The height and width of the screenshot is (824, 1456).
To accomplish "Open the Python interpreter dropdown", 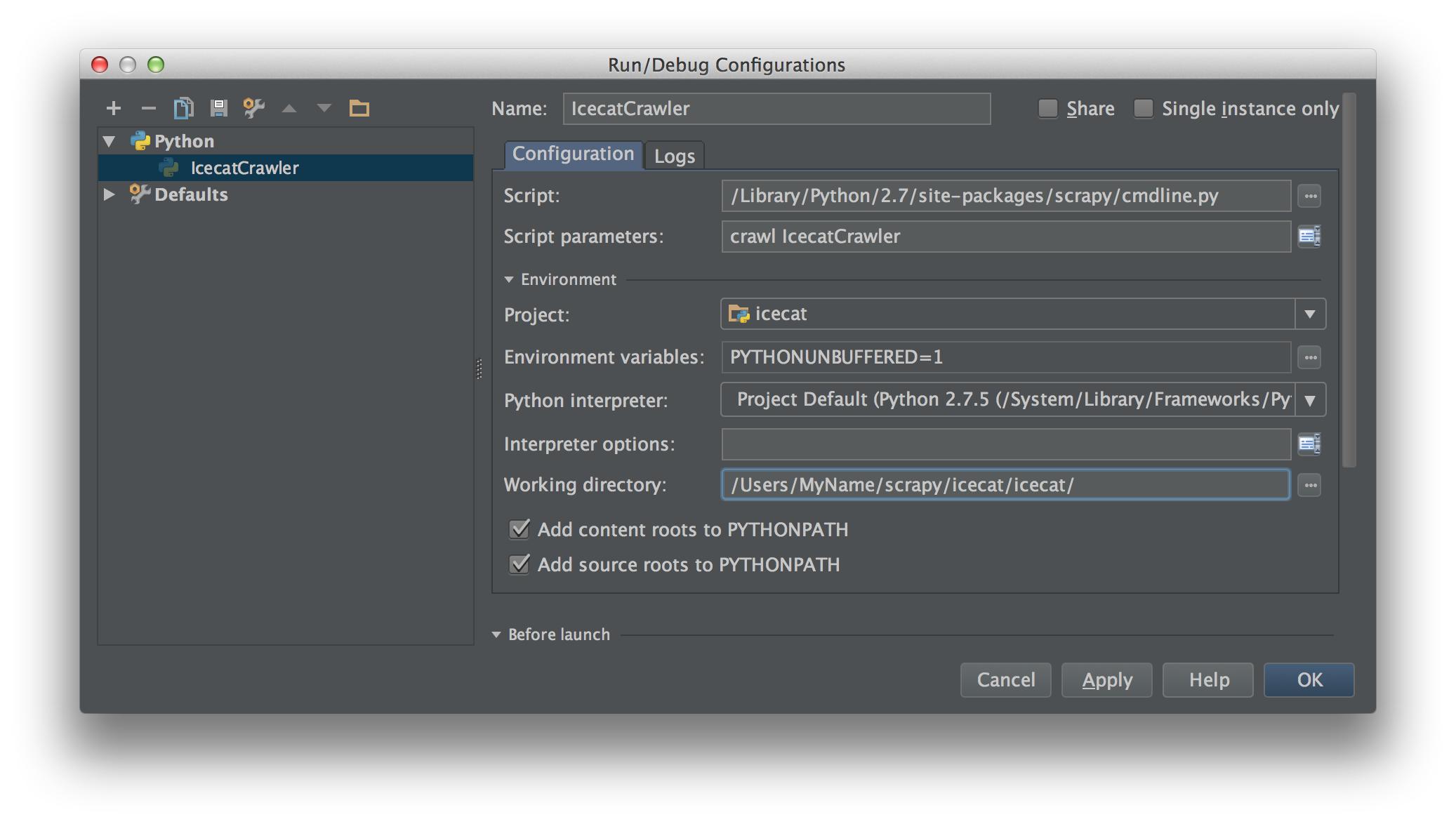I will coord(1311,398).
